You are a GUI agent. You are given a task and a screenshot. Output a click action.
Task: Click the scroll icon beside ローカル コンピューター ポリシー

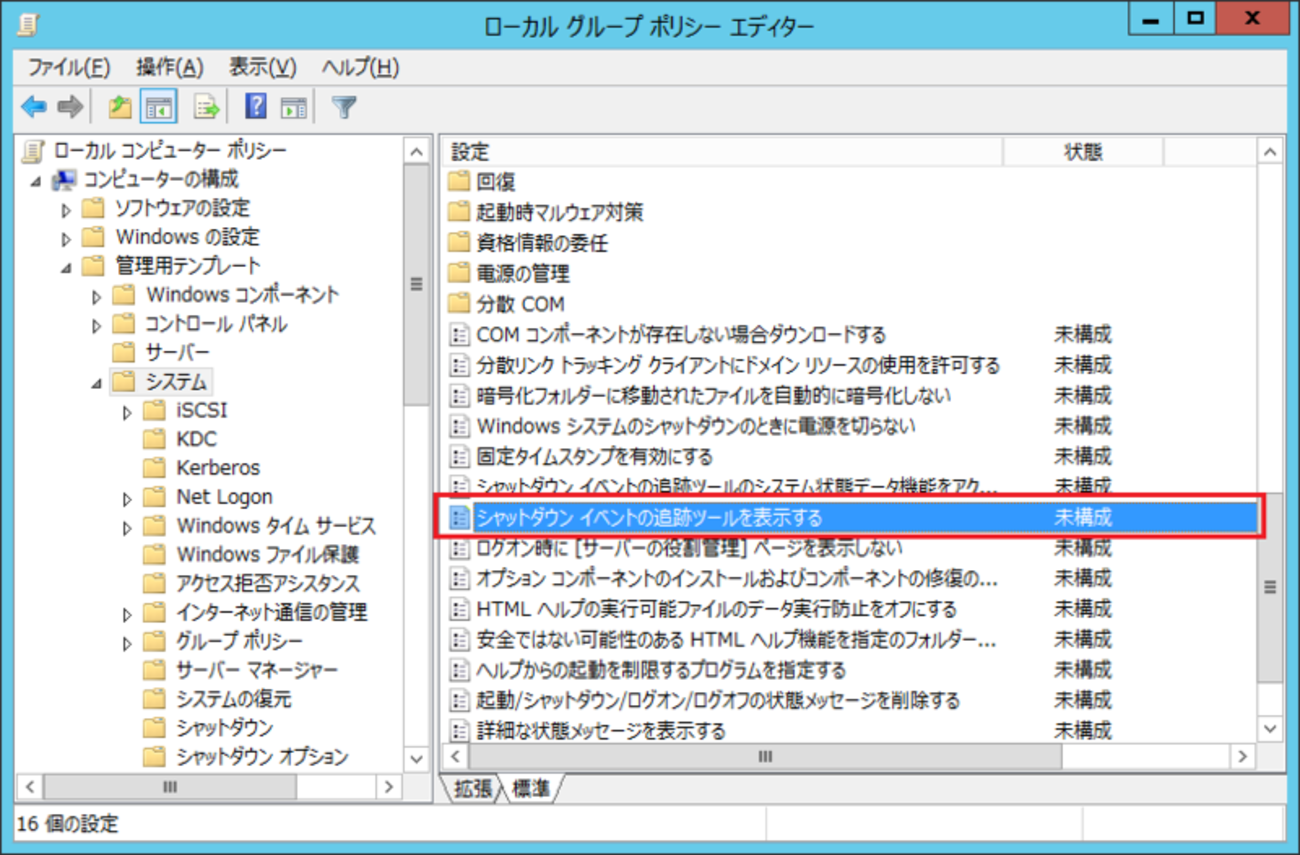[34, 151]
